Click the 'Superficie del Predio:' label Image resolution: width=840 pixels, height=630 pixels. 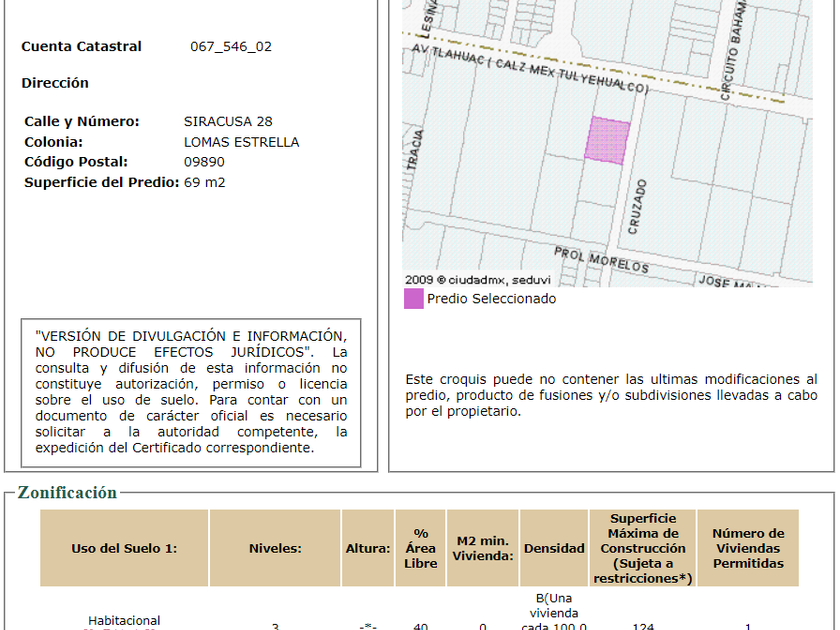click(101, 183)
